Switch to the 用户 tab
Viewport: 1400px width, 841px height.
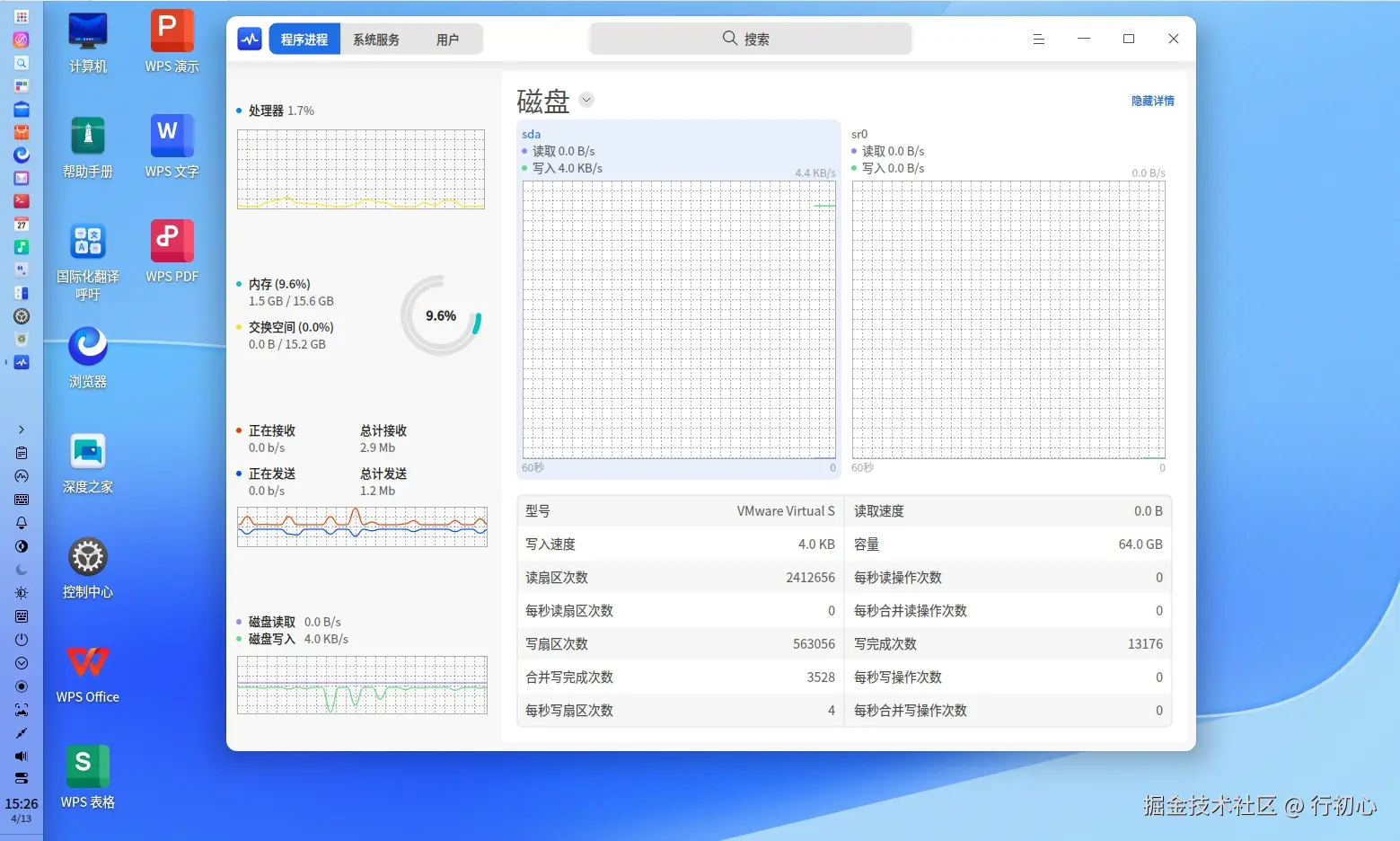(447, 40)
